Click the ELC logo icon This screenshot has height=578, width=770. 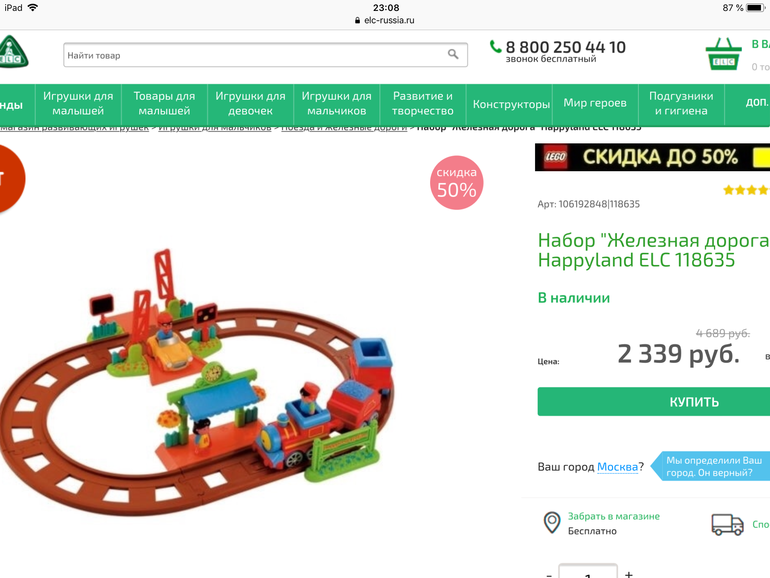click(13, 52)
